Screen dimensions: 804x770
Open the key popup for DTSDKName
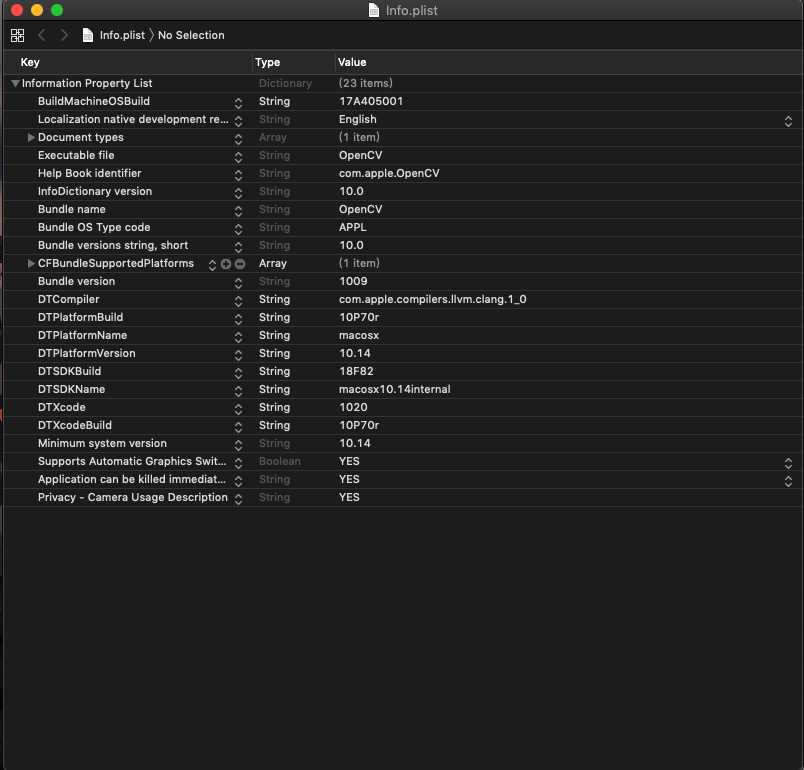[238, 391]
